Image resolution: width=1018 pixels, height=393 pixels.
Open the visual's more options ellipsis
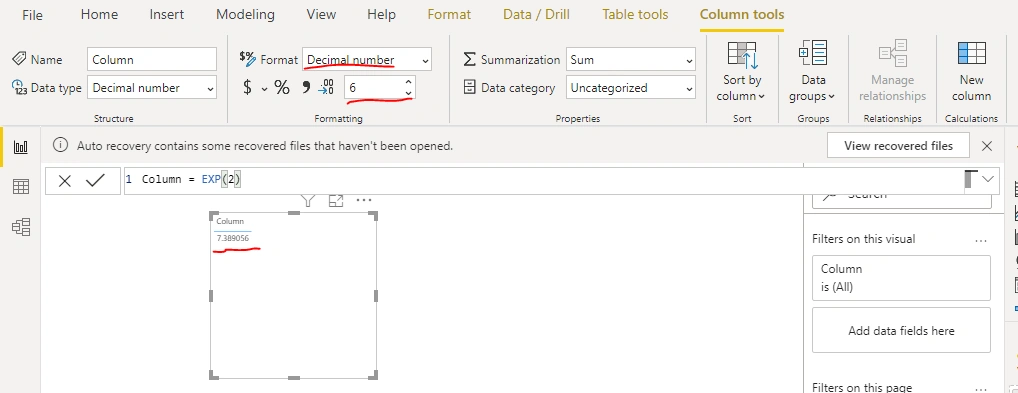click(x=364, y=200)
